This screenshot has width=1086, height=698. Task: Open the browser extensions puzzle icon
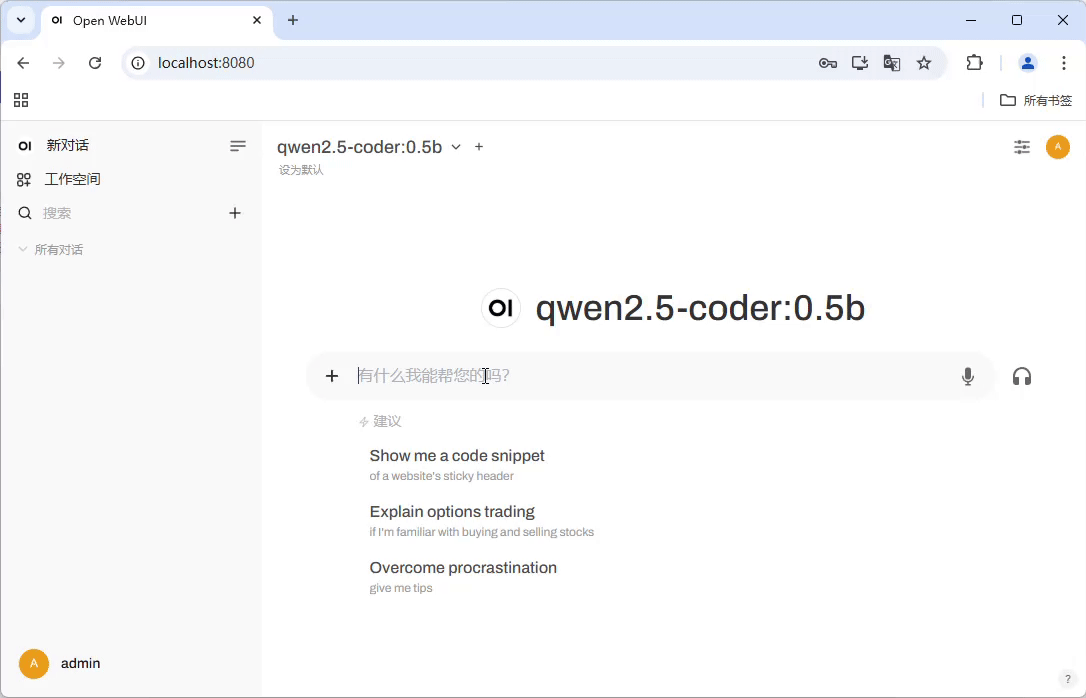[x=974, y=63]
